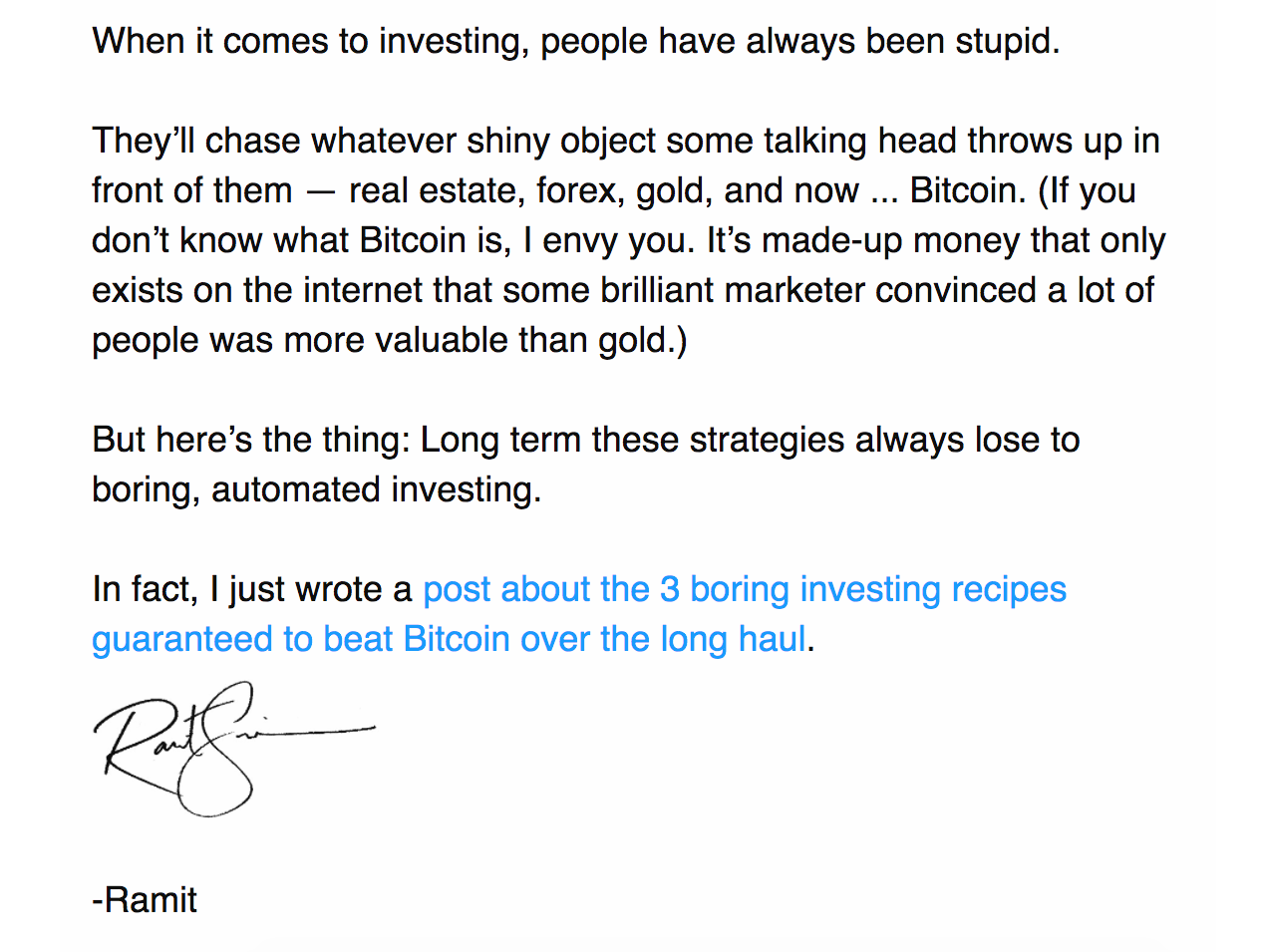Click Ramit's handwritten signature image
This screenshot has height=952, width=1266.
coord(234,749)
